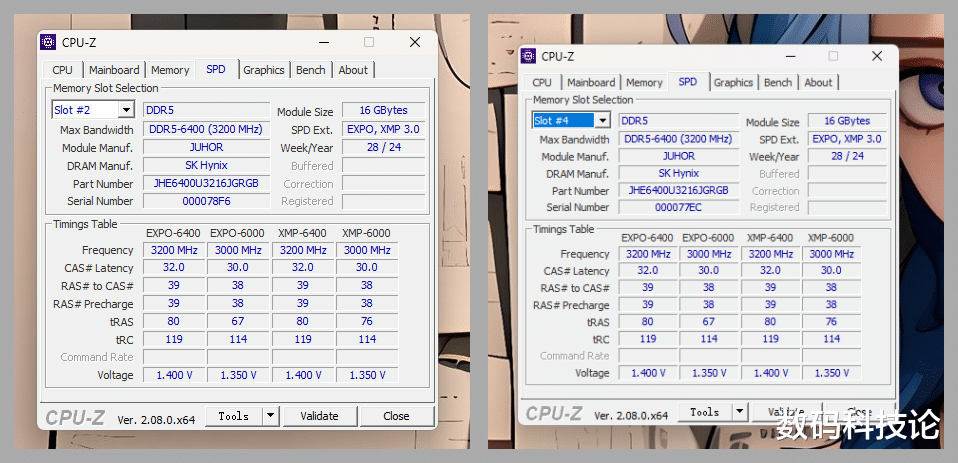Switch to Memory tab in left window

tap(170, 70)
